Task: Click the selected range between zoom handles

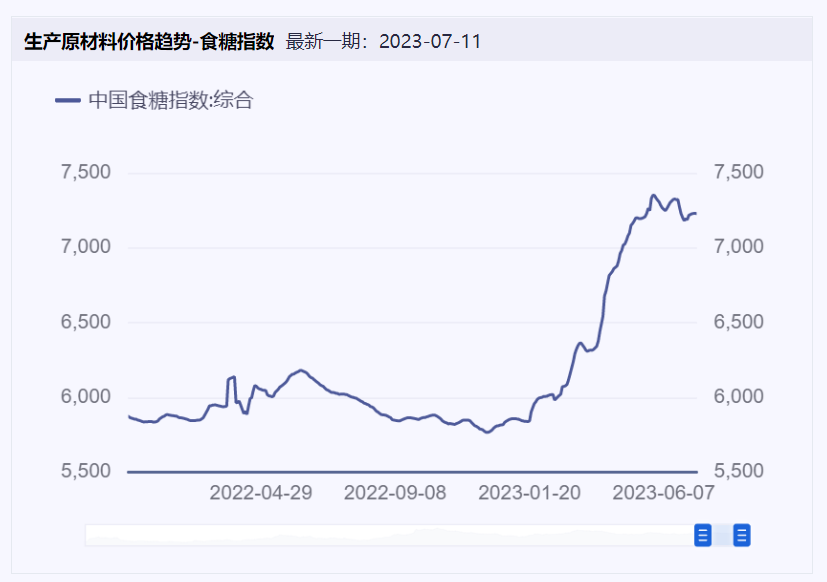Action: tap(722, 536)
